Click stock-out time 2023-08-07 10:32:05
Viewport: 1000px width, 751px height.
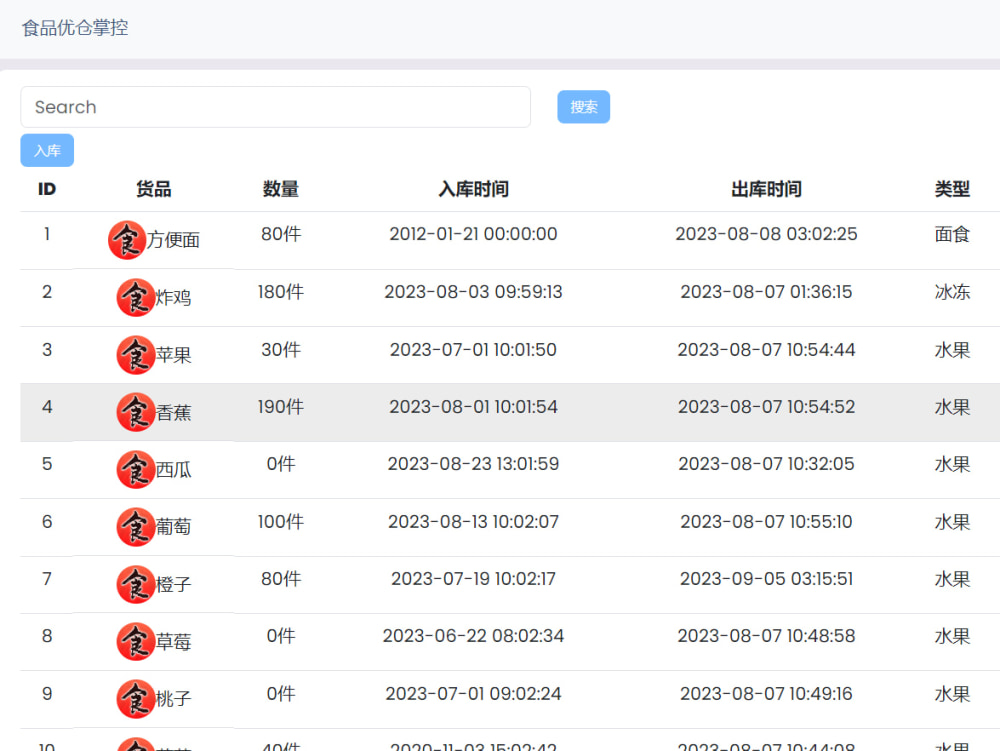tap(766, 464)
